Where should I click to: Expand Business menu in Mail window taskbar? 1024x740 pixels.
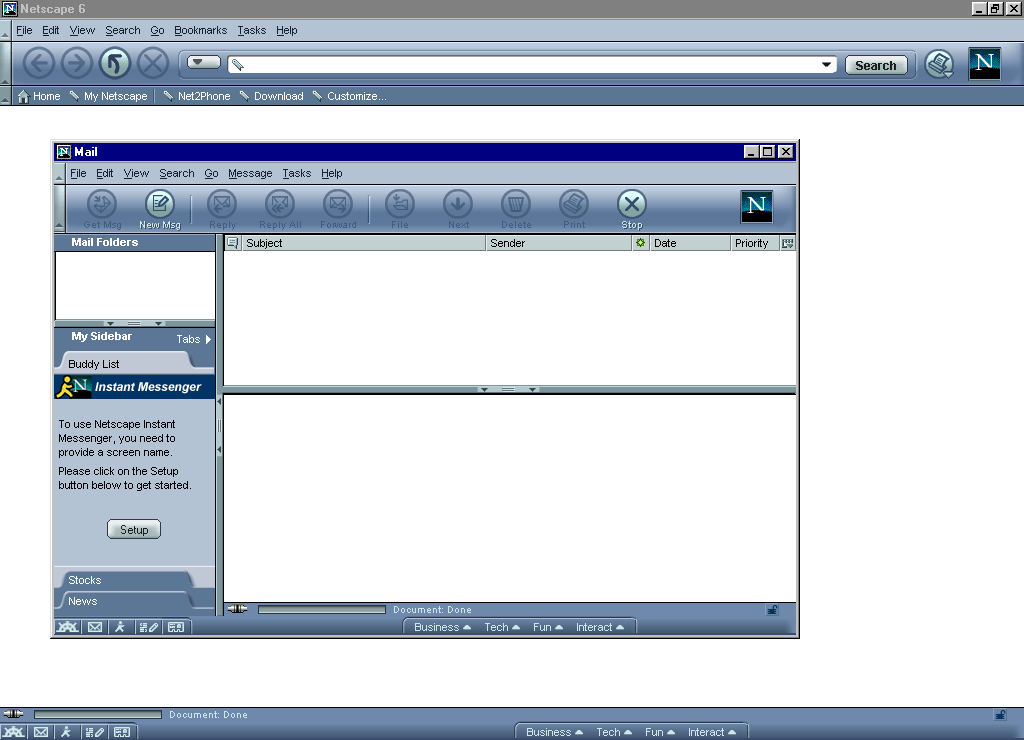coord(442,627)
